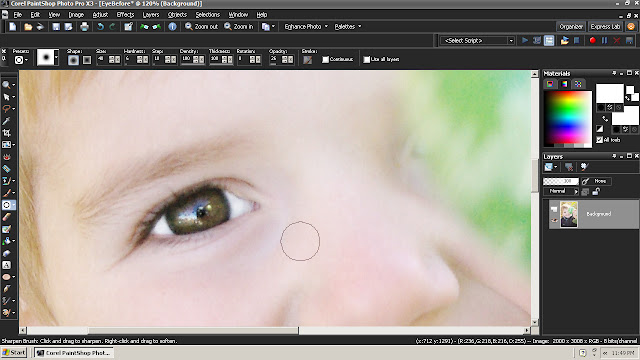Toggle the Use all layers checkbox

(367, 60)
